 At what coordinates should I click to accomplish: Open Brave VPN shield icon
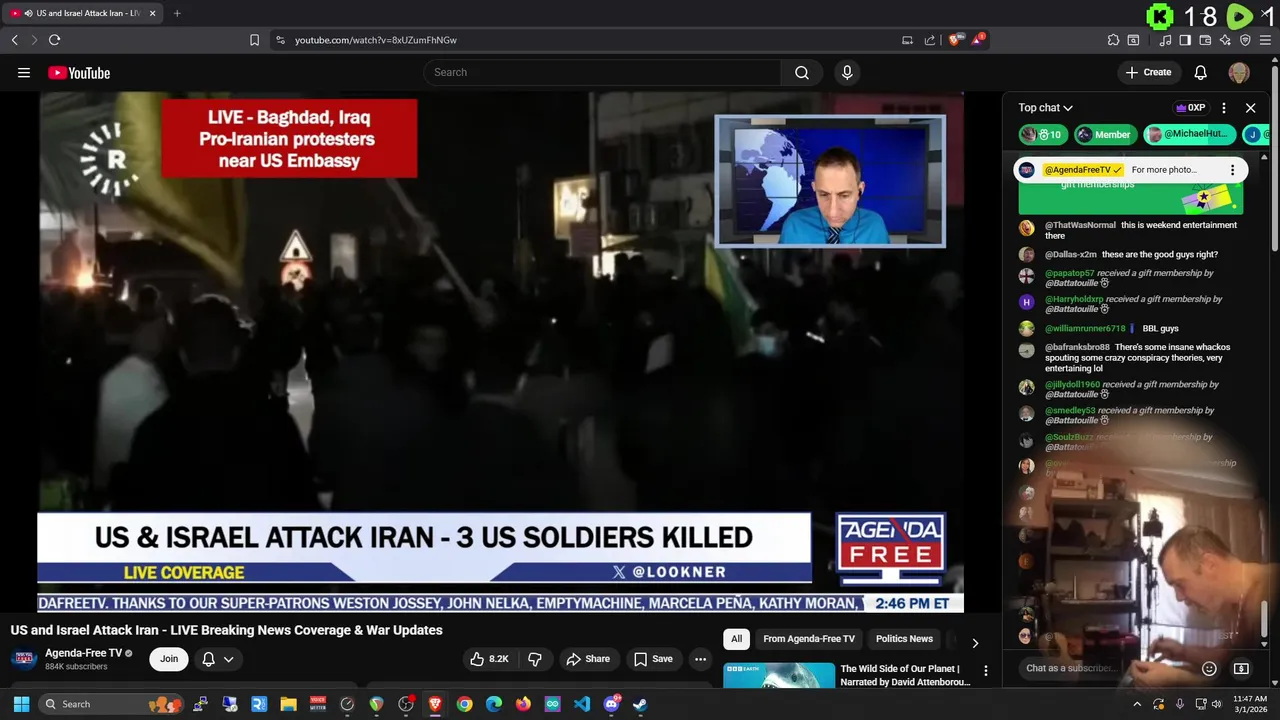tap(1245, 40)
